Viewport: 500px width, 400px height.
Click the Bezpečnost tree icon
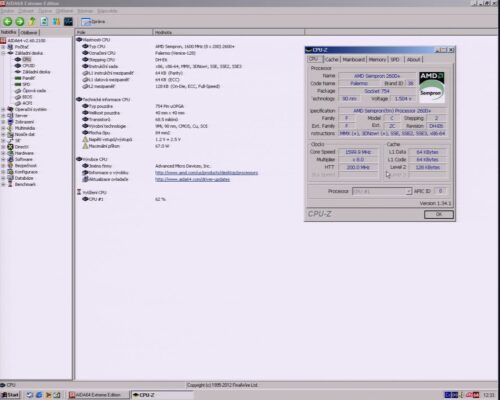pos(10,165)
